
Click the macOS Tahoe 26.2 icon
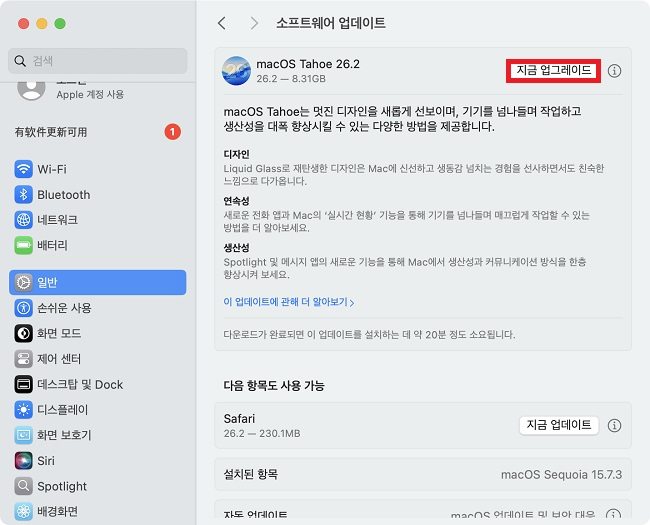[x=236, y=71]
